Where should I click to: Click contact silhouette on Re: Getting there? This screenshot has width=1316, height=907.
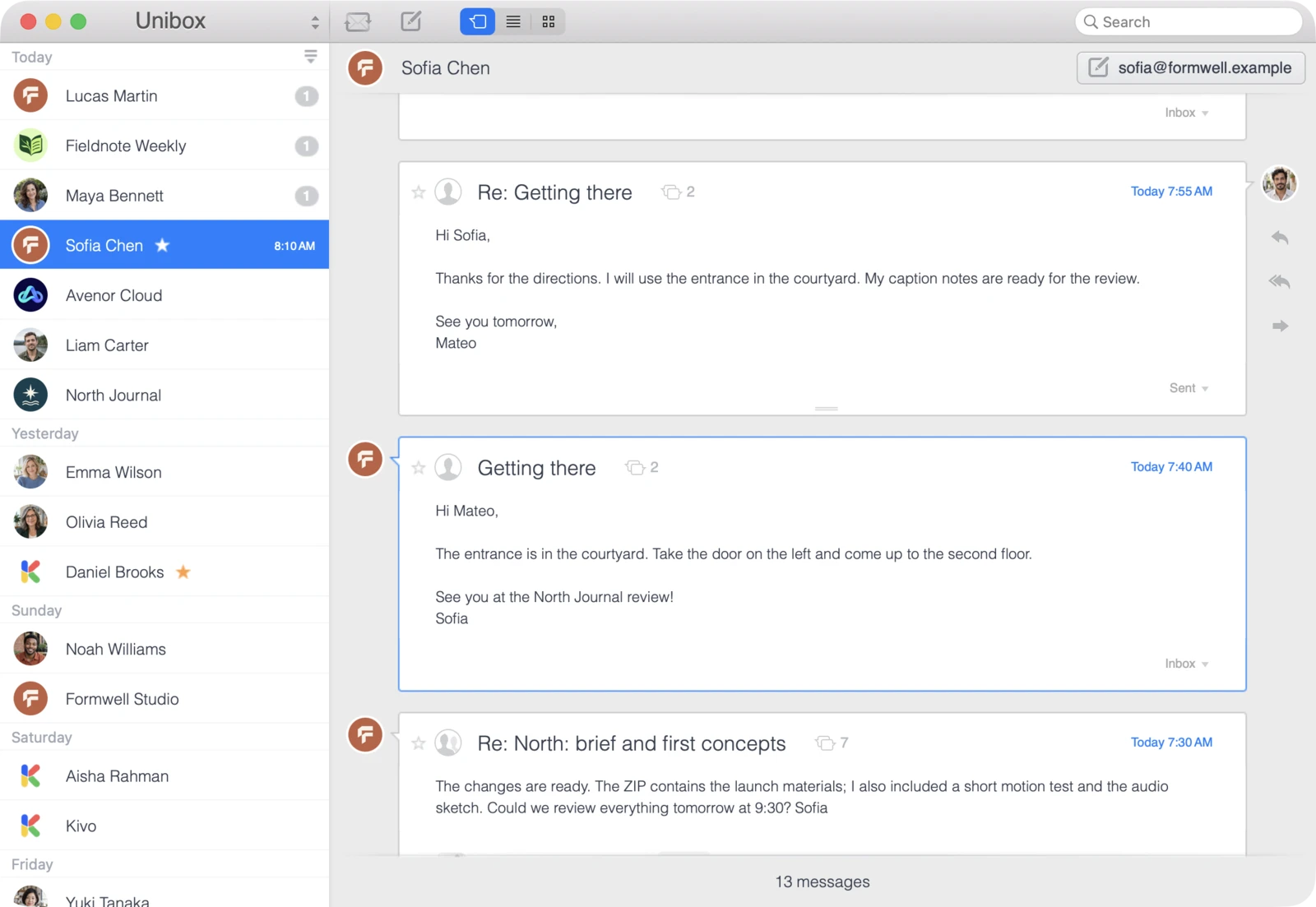click(x=448, y=192)
